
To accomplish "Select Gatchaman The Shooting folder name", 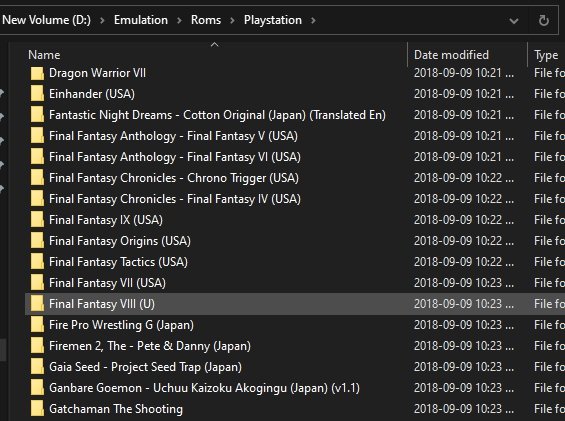I will (116, 409).
